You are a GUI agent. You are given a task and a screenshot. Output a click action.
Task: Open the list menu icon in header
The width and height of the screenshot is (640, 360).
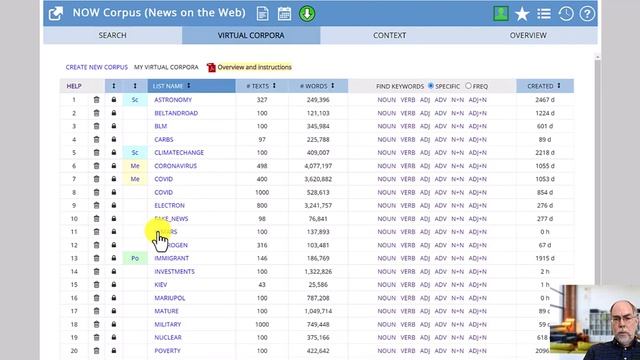pyautogui.click(x=544, y=14)
